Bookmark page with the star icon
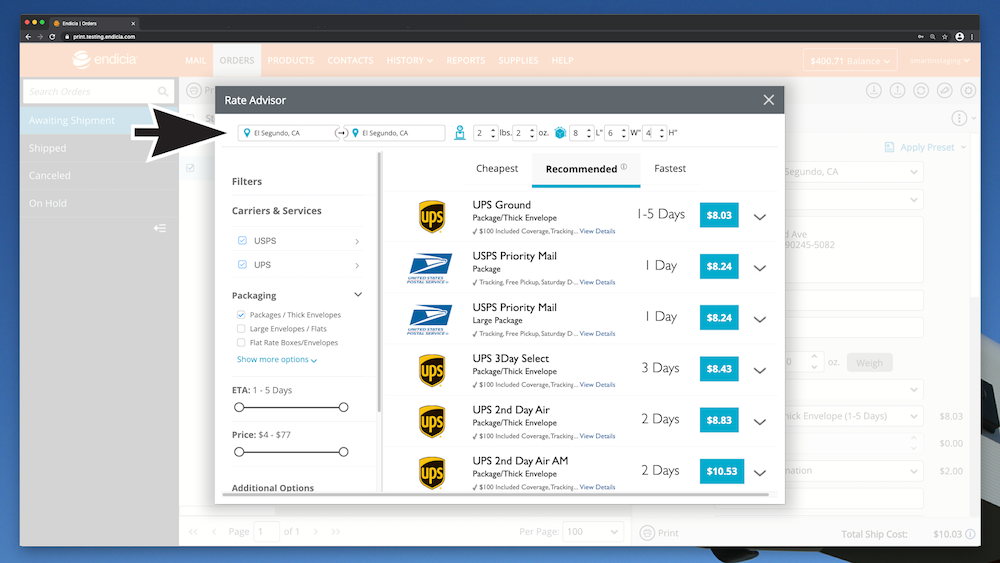Viewport: 1000px width, 563px height. [x=945, y=37]
